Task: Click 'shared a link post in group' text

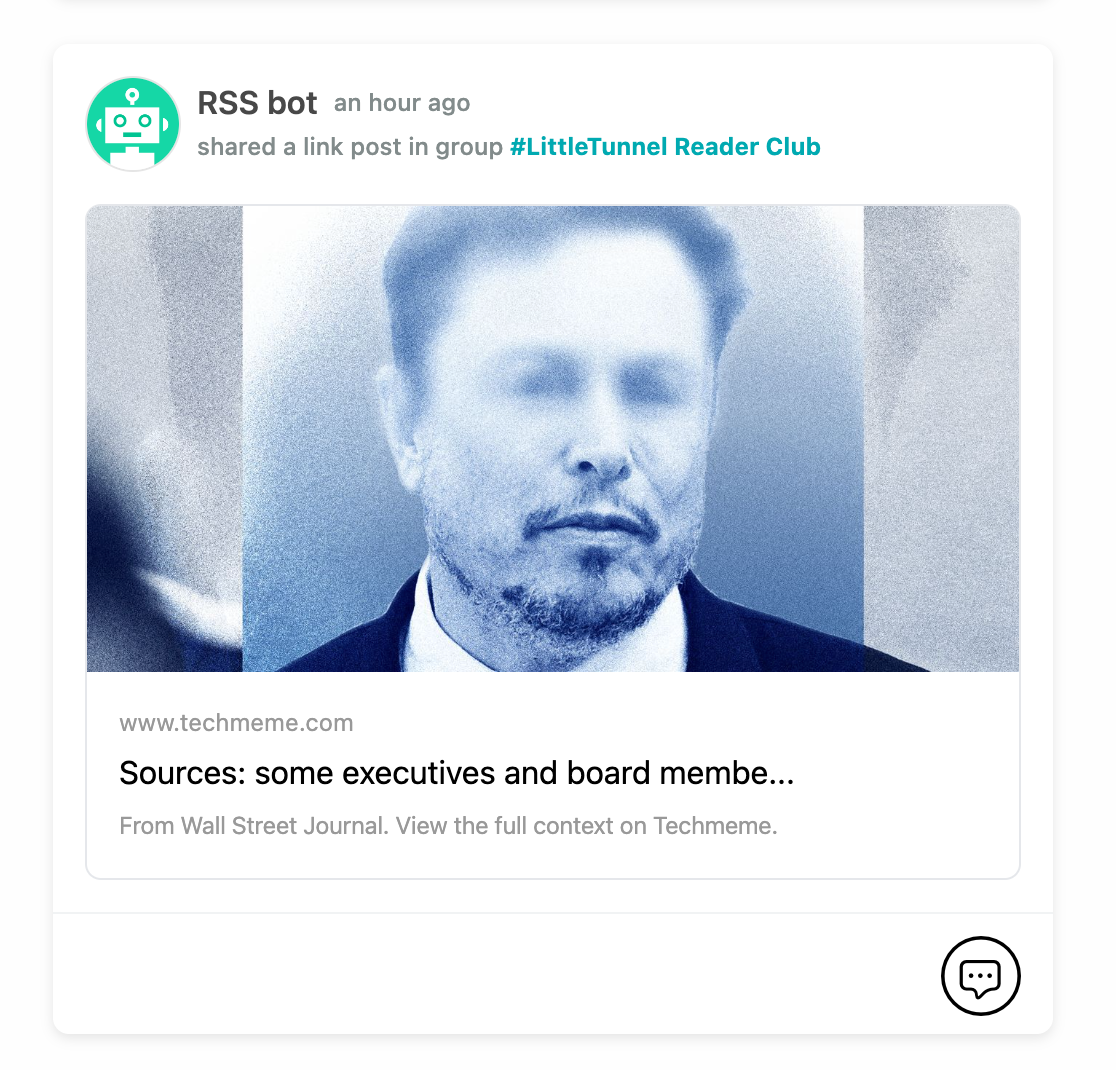Action: (348, 146)
